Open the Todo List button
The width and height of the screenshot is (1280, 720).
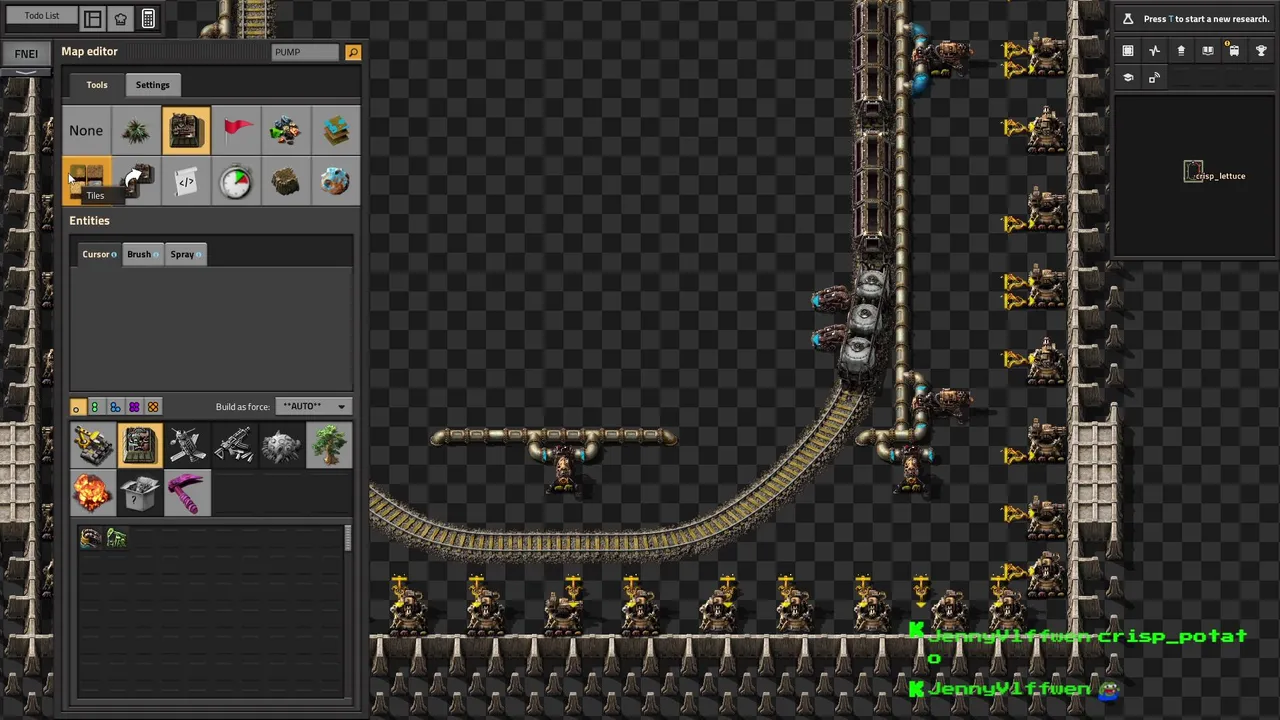click(41, 16)
